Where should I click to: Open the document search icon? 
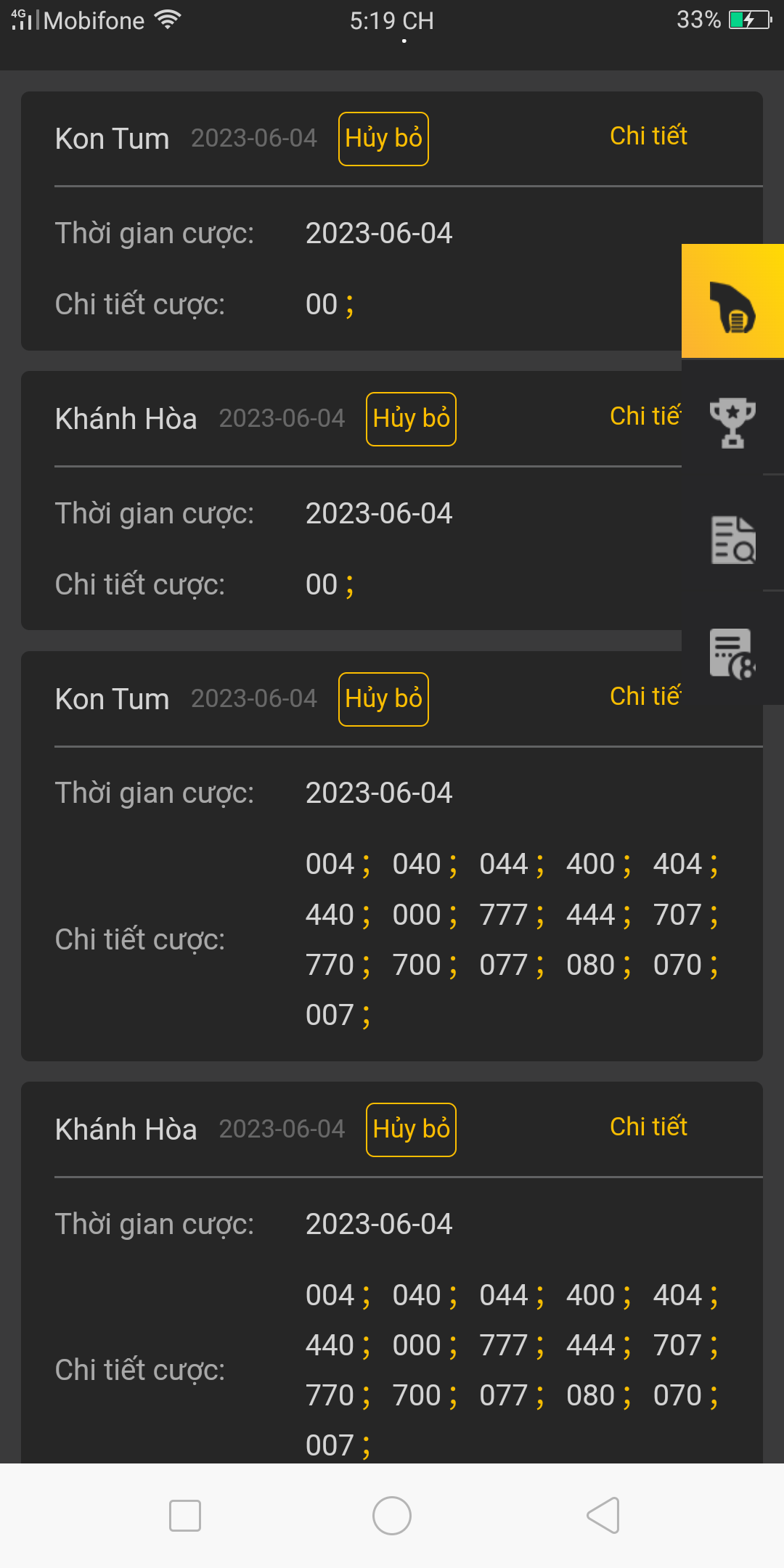[732, 539]
